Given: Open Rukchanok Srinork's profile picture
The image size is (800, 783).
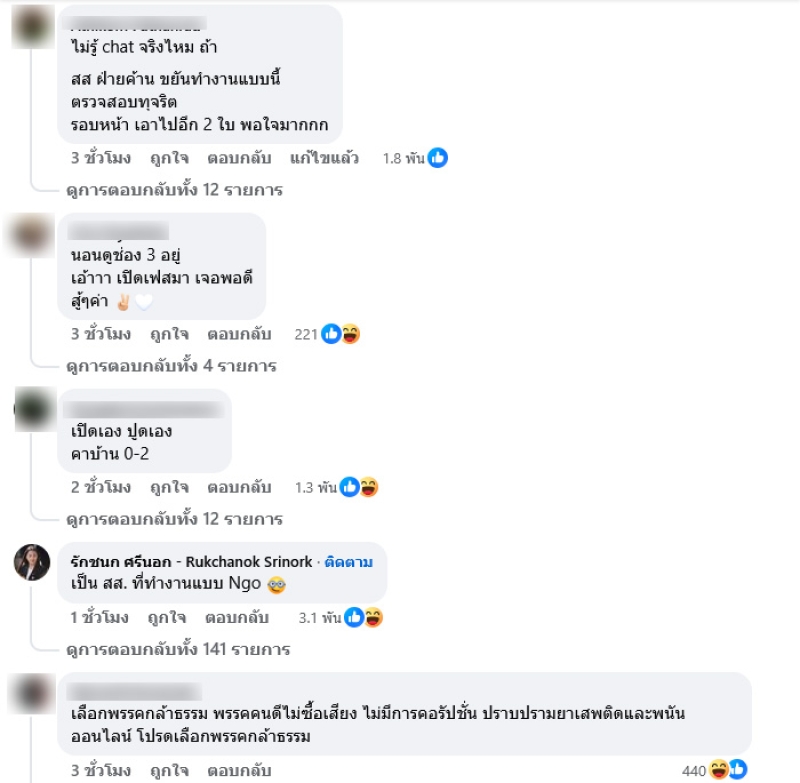Looking at the screenshot, I should (x=32, y=563).
